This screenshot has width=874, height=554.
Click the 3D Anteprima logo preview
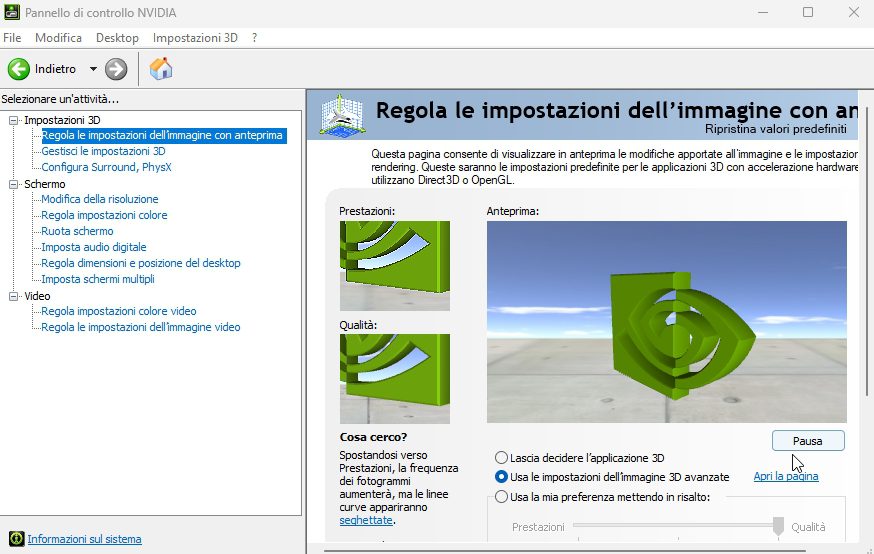coord(667,322)
